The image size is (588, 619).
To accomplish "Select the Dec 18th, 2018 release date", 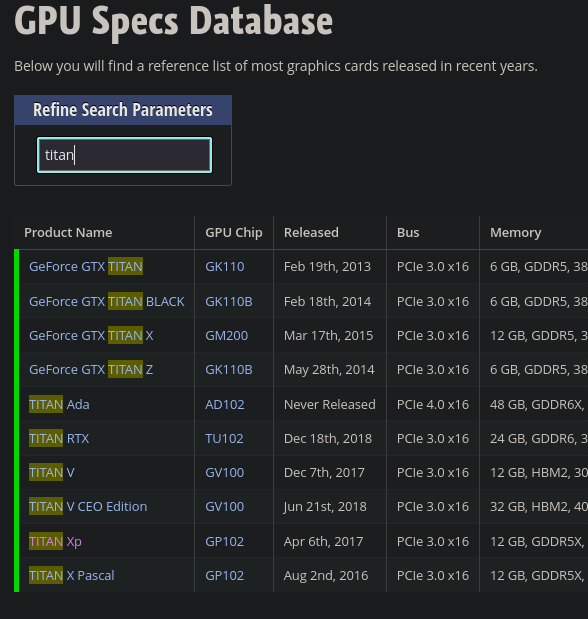I will click(328, 439).
